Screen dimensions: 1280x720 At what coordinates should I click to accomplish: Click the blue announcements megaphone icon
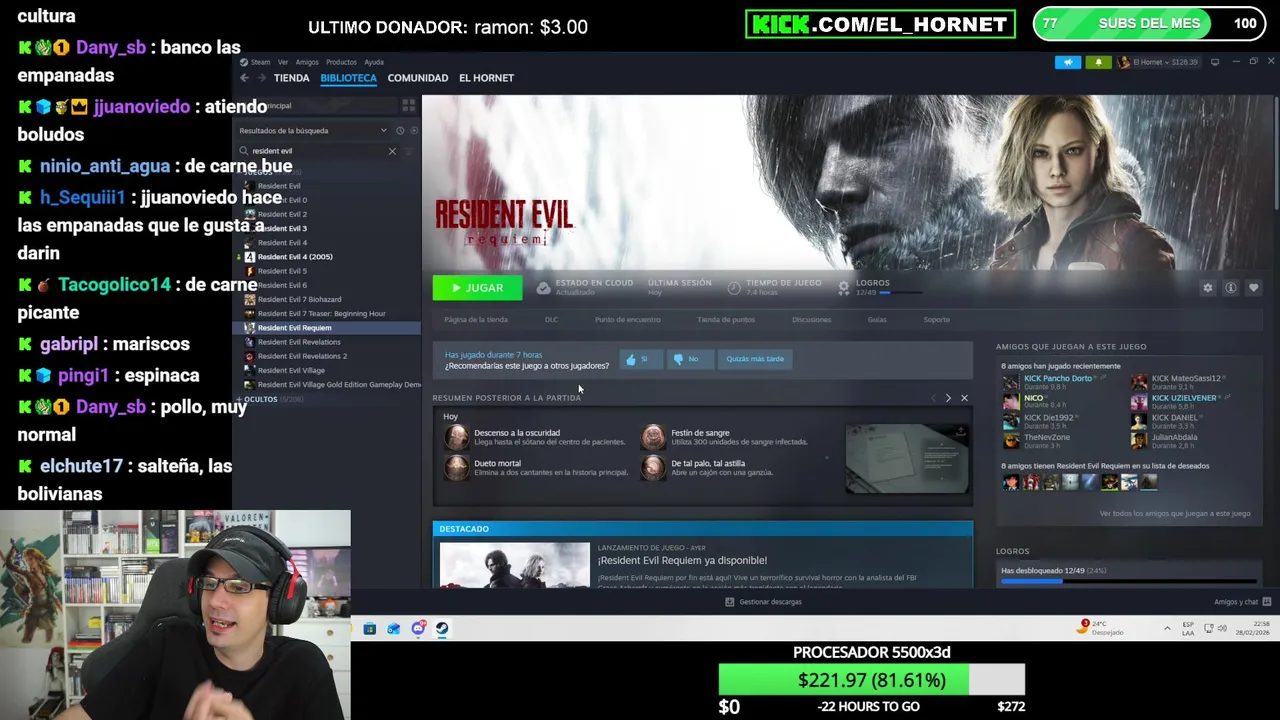point(1068,62)
